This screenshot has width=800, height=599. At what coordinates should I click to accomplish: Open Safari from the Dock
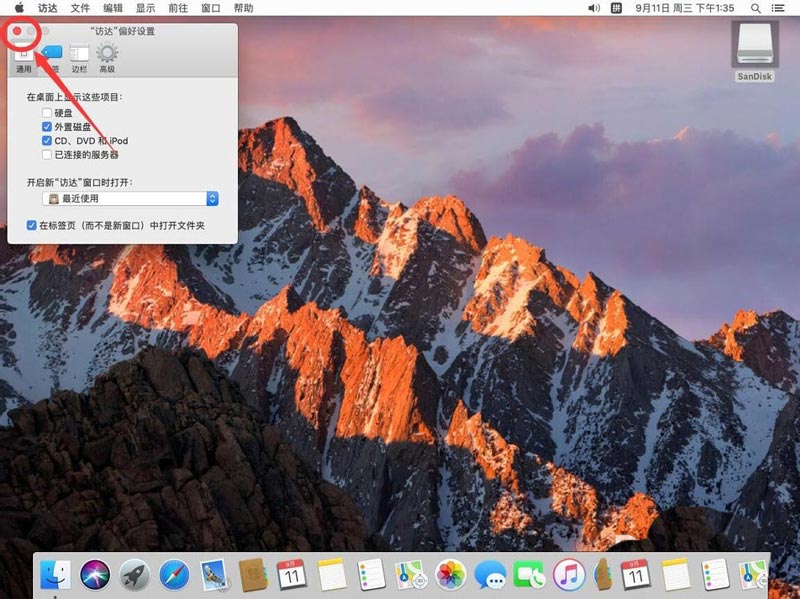[x=174, y=574]
